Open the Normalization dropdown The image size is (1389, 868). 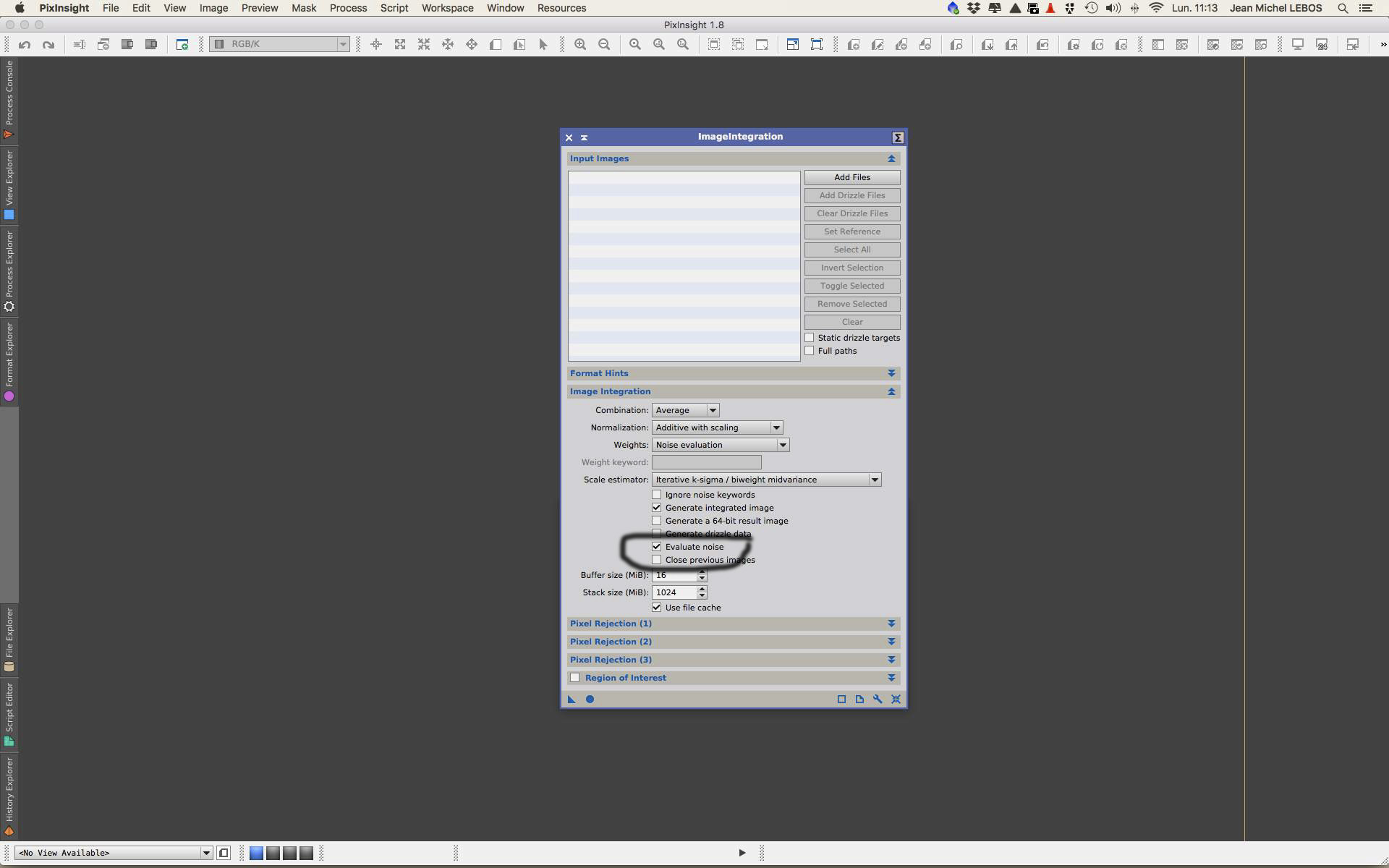tap(717, 427)
